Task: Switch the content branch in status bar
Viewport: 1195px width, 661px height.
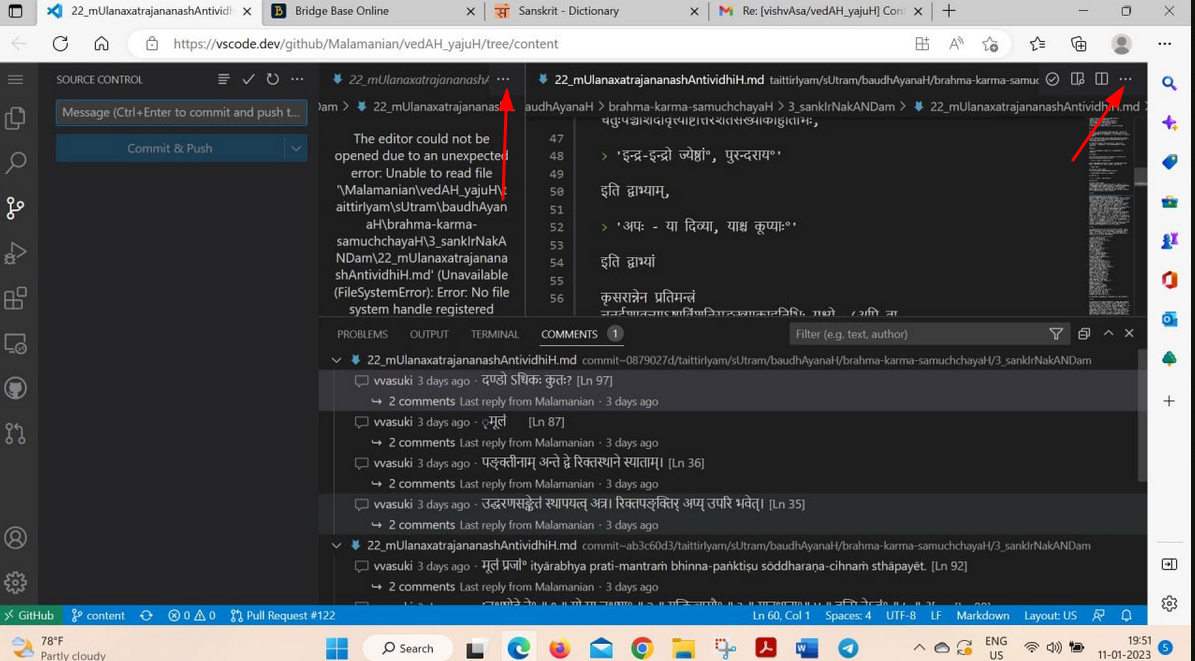Action: coord(98,615)
